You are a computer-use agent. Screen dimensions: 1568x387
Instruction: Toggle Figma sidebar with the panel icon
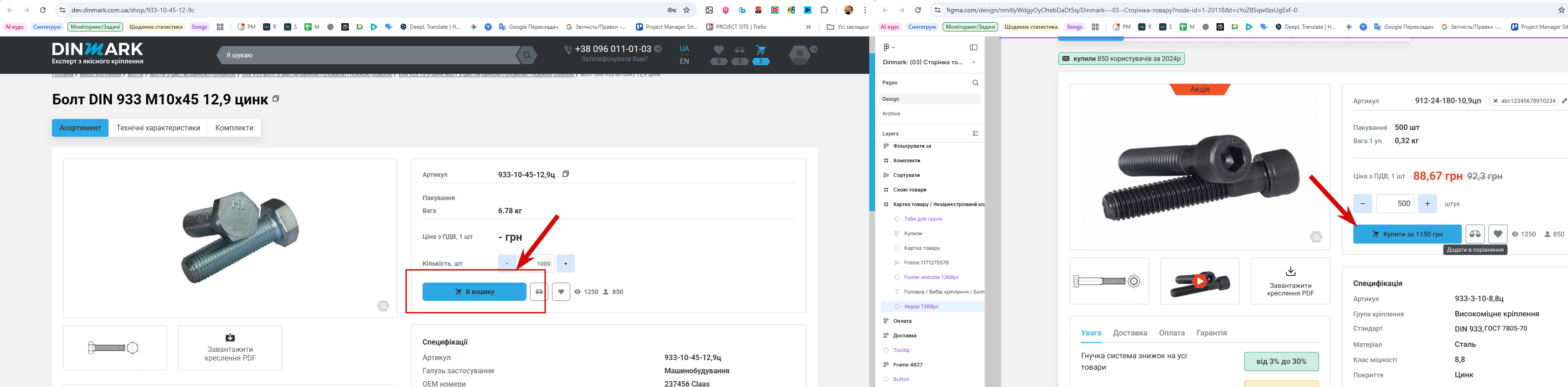973,47
